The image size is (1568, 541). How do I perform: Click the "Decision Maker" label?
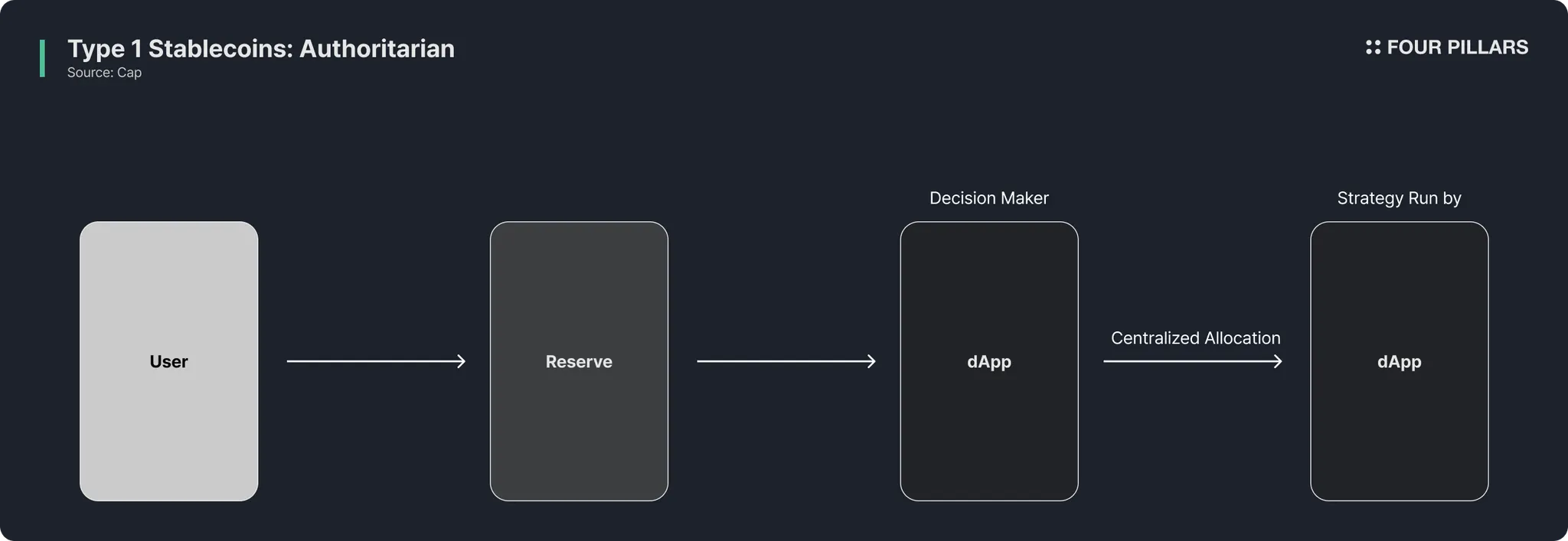pyautogui.click(x=988, y=198)
